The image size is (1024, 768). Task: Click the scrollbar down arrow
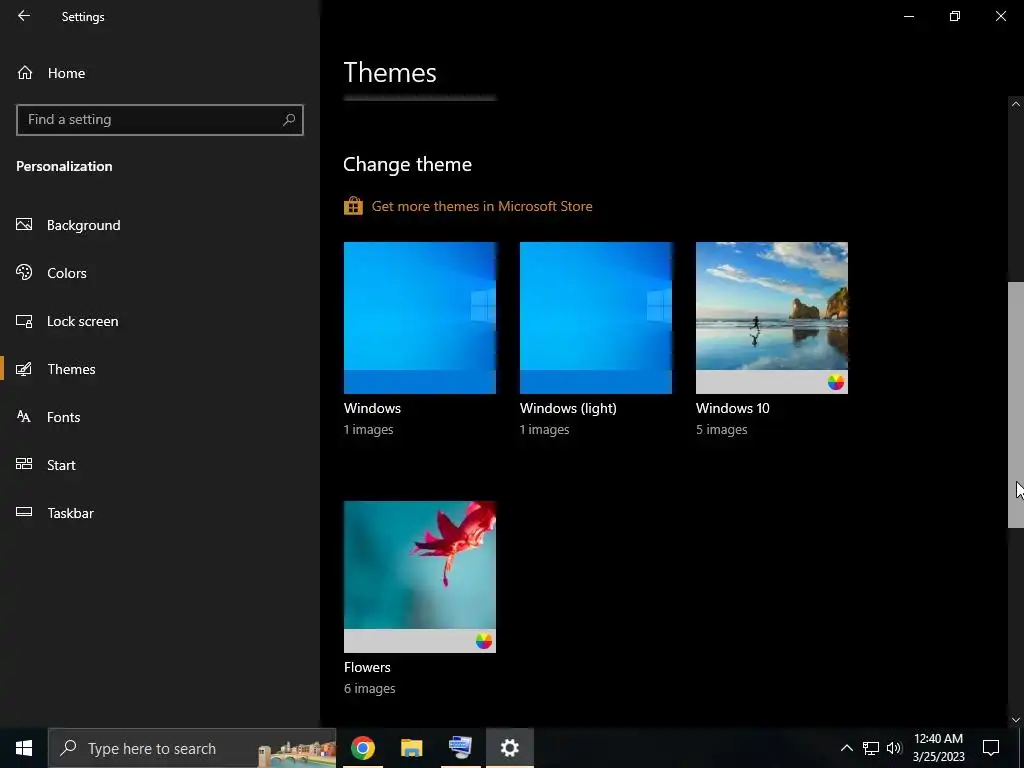pyautogui.click(x=1016, y=720)
